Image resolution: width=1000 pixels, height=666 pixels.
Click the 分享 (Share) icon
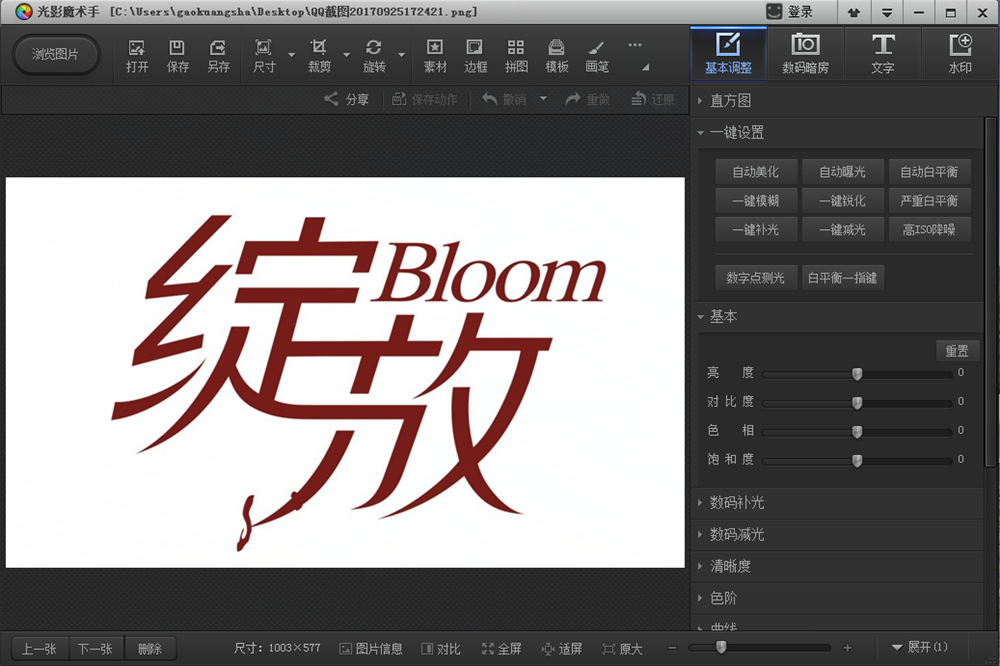(346, 100)
